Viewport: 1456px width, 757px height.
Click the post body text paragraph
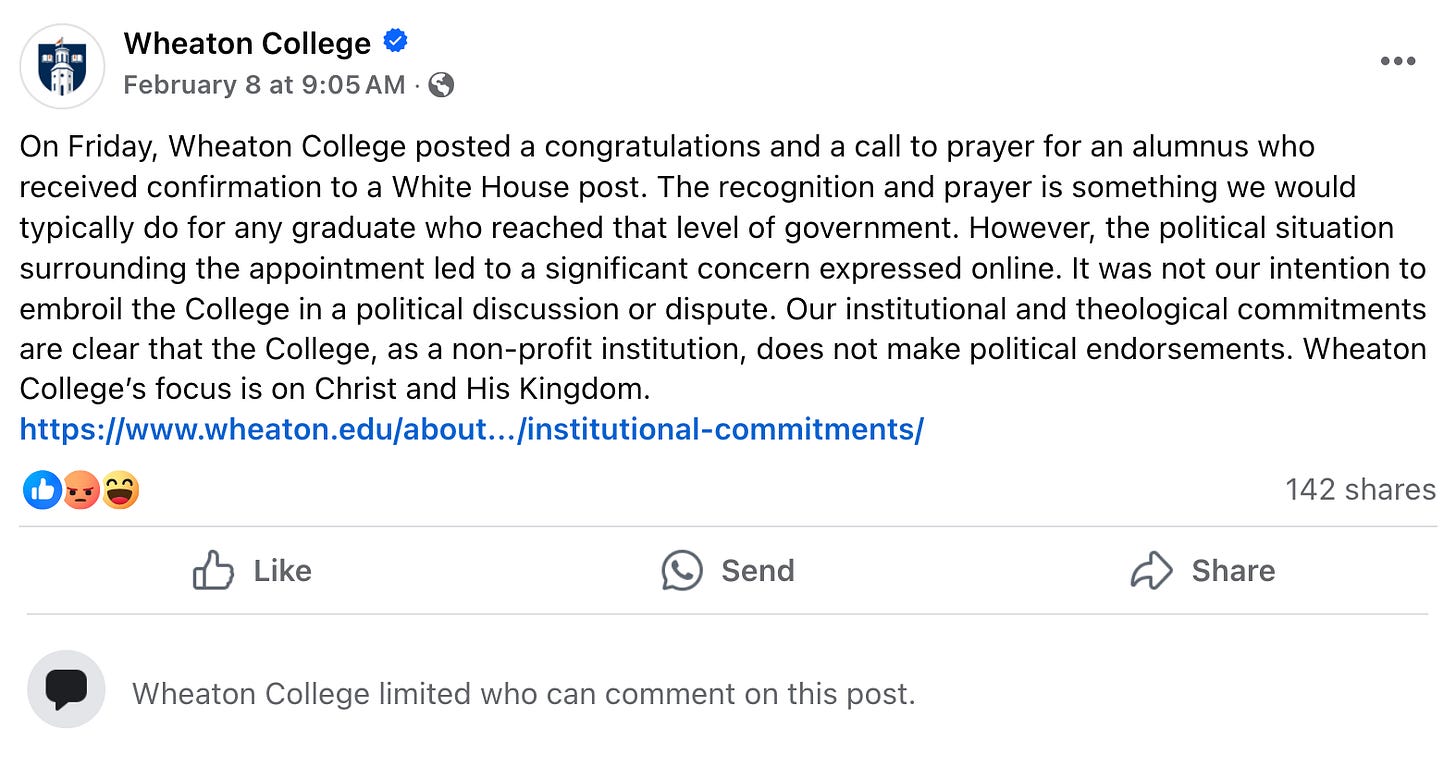[723, 267]
